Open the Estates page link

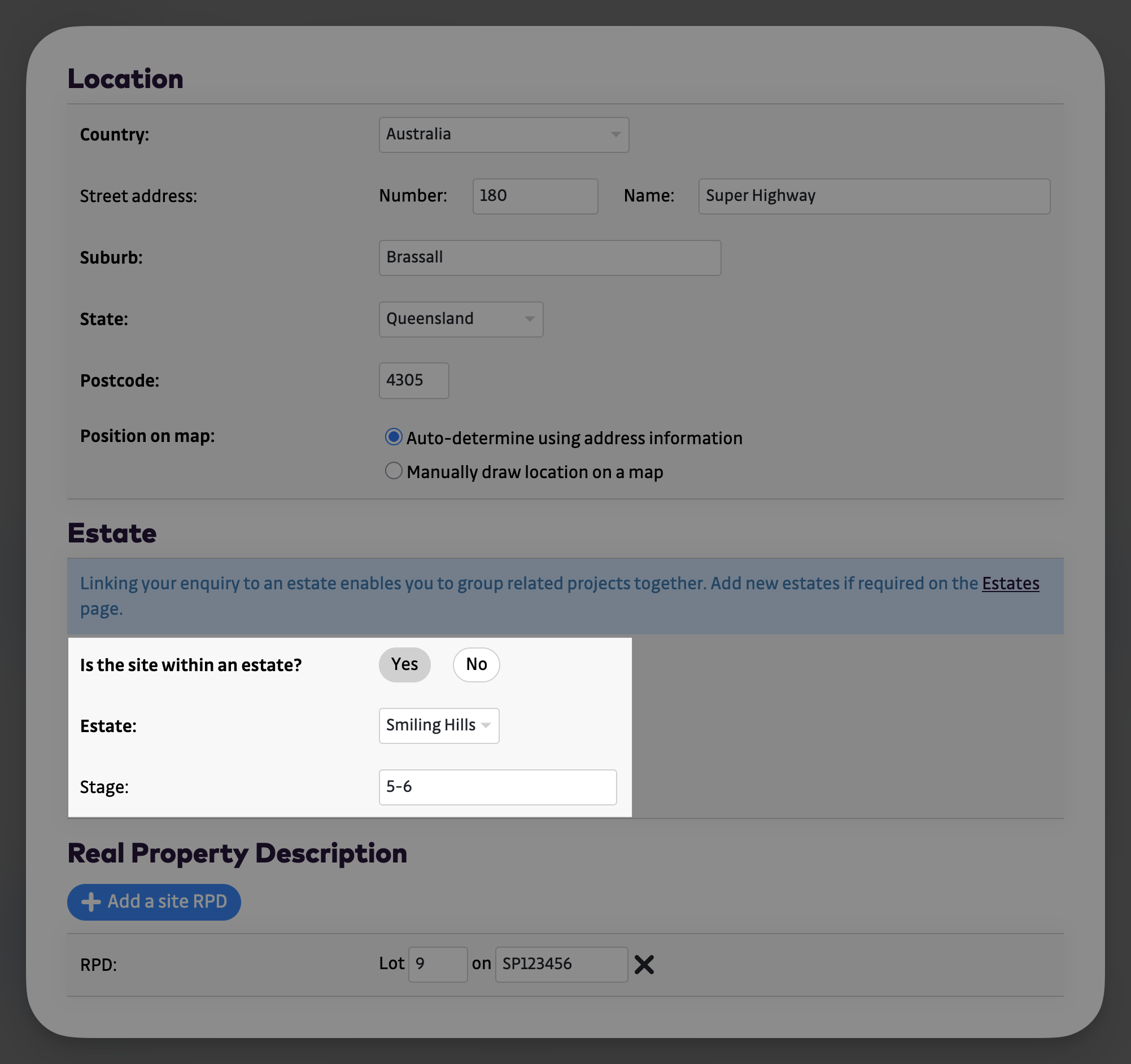point(1010,584)
